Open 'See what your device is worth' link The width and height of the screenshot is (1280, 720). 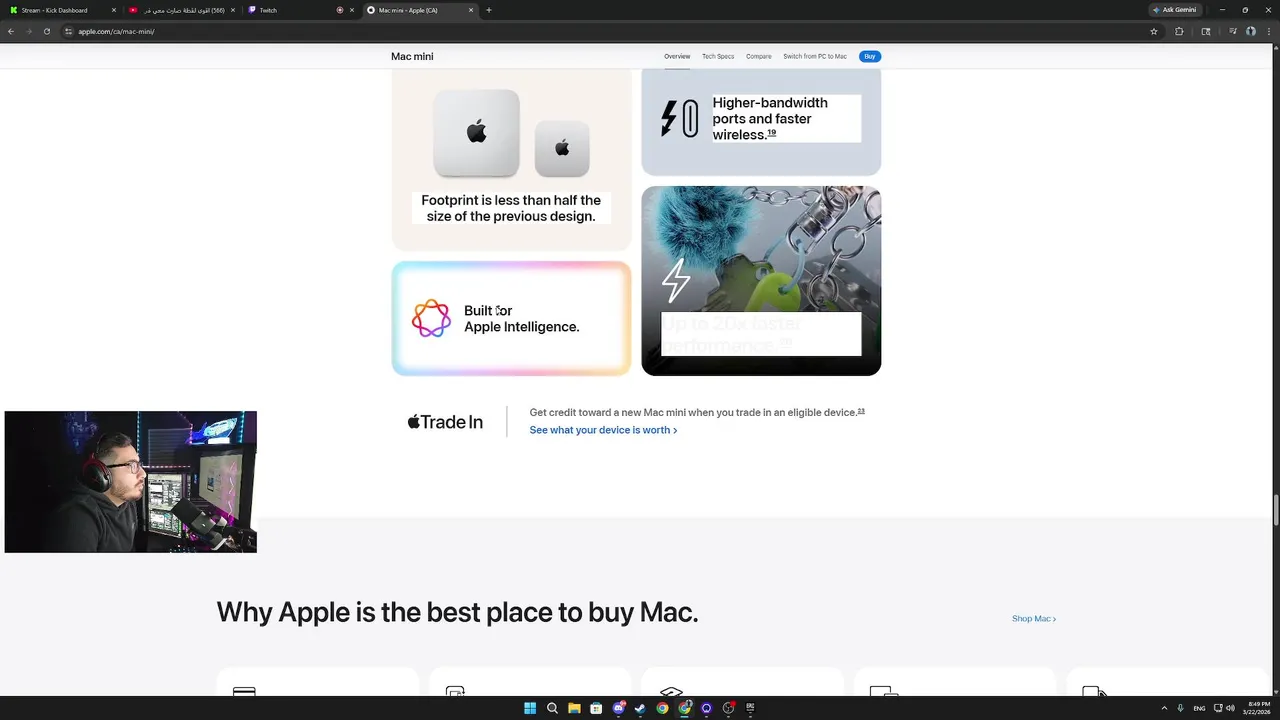tap(603, 430)
